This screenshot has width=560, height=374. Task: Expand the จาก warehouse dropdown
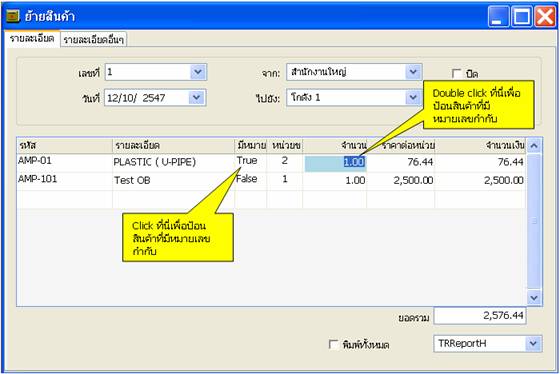click(x=413, y=72)
